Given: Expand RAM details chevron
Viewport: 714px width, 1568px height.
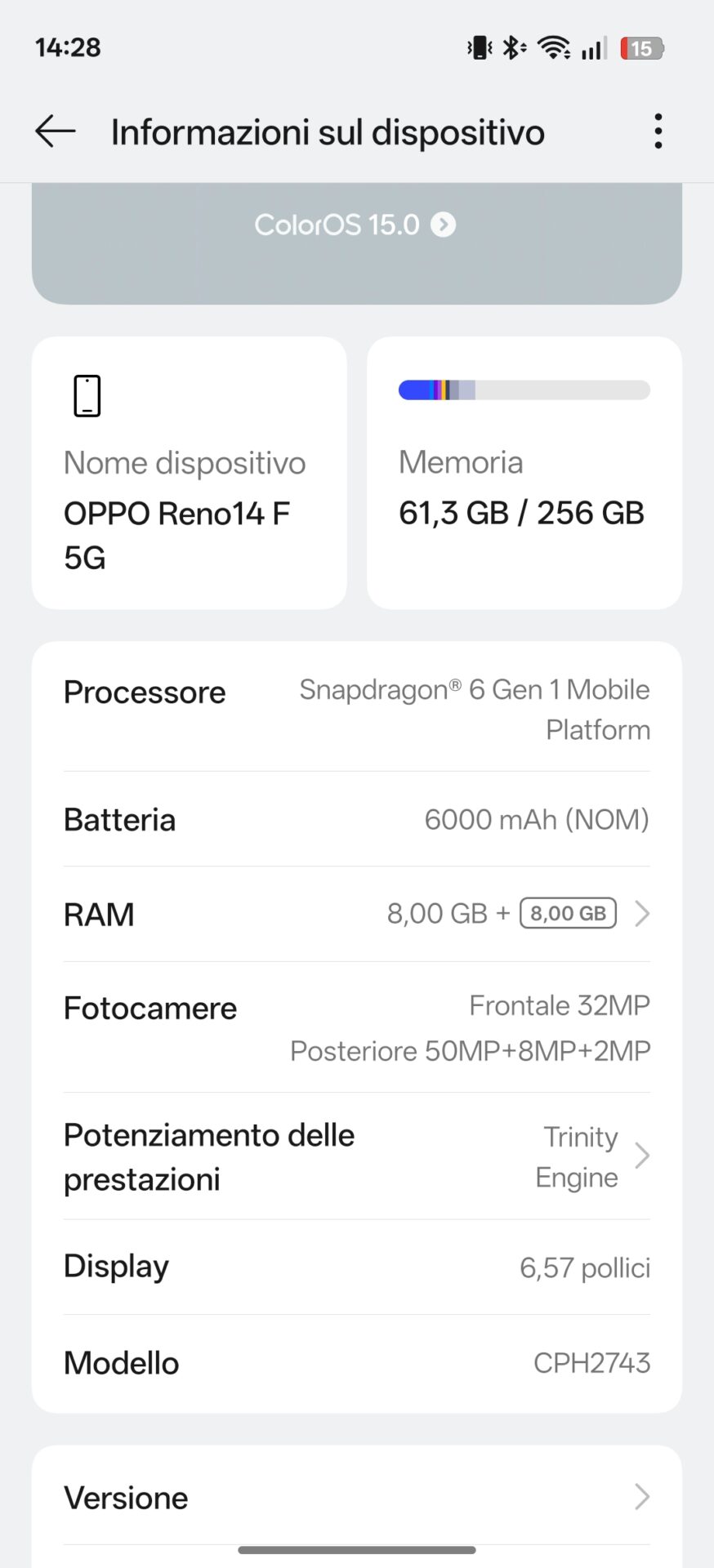Looking at the screenshot, I should coord(642,914).
